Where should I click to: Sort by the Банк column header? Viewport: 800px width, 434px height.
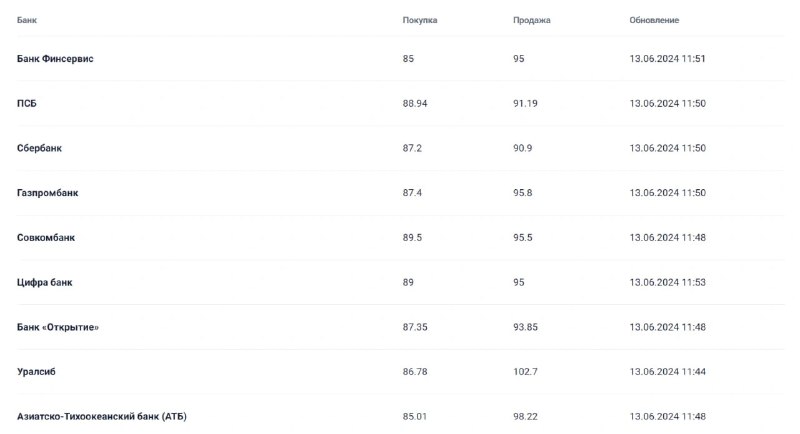click(27, 20)
